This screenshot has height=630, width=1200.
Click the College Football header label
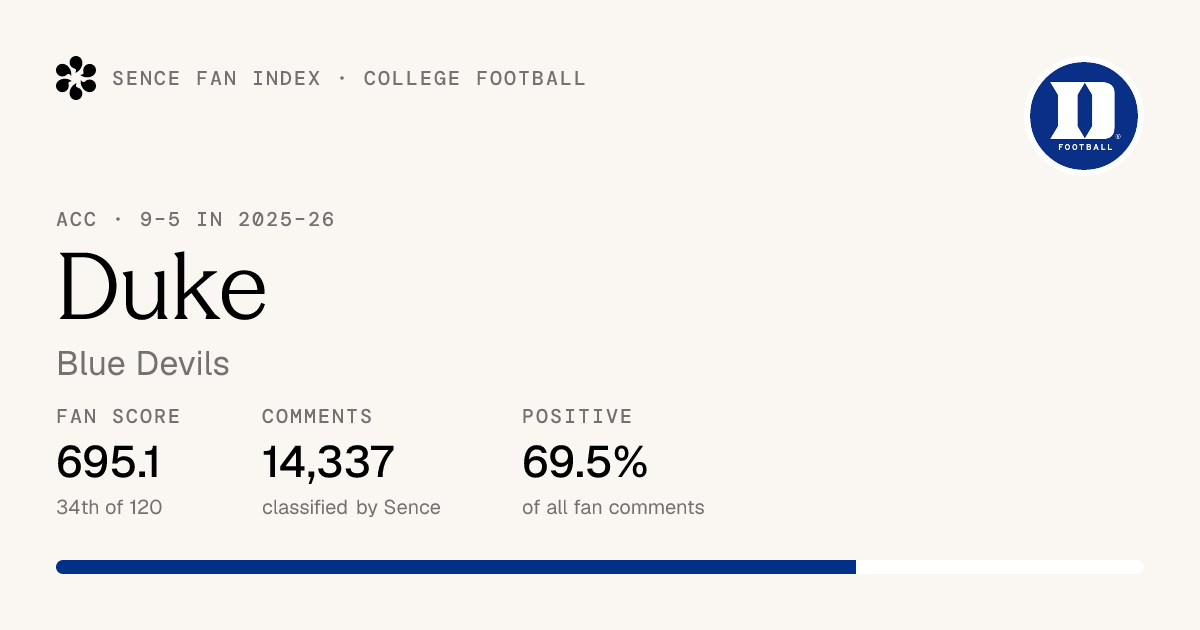pyautogui.click(x=475, y=79)
